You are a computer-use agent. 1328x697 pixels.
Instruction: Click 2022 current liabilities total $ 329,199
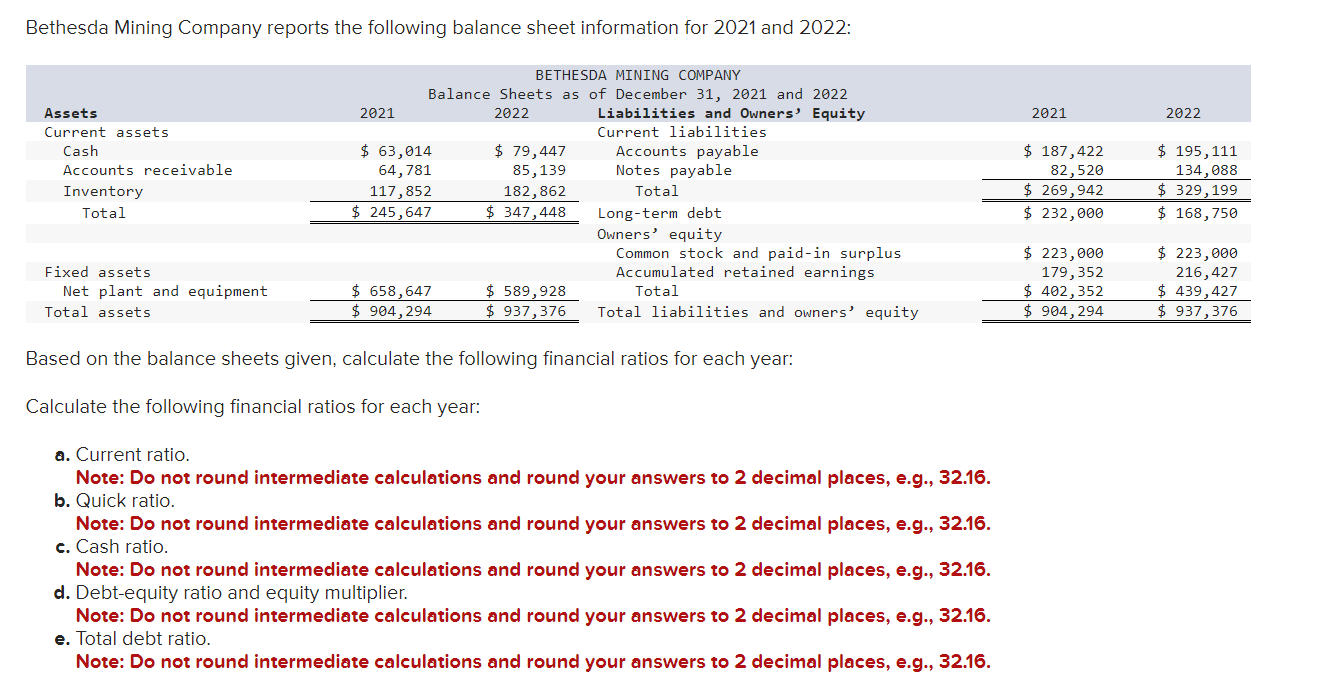1198,191
